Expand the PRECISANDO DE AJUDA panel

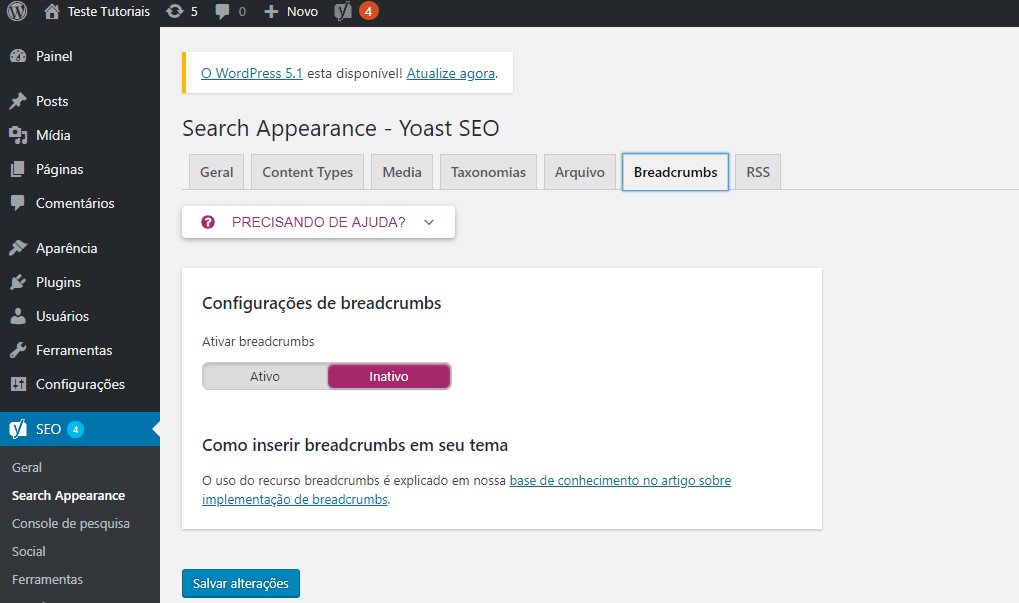coord(317,222)
